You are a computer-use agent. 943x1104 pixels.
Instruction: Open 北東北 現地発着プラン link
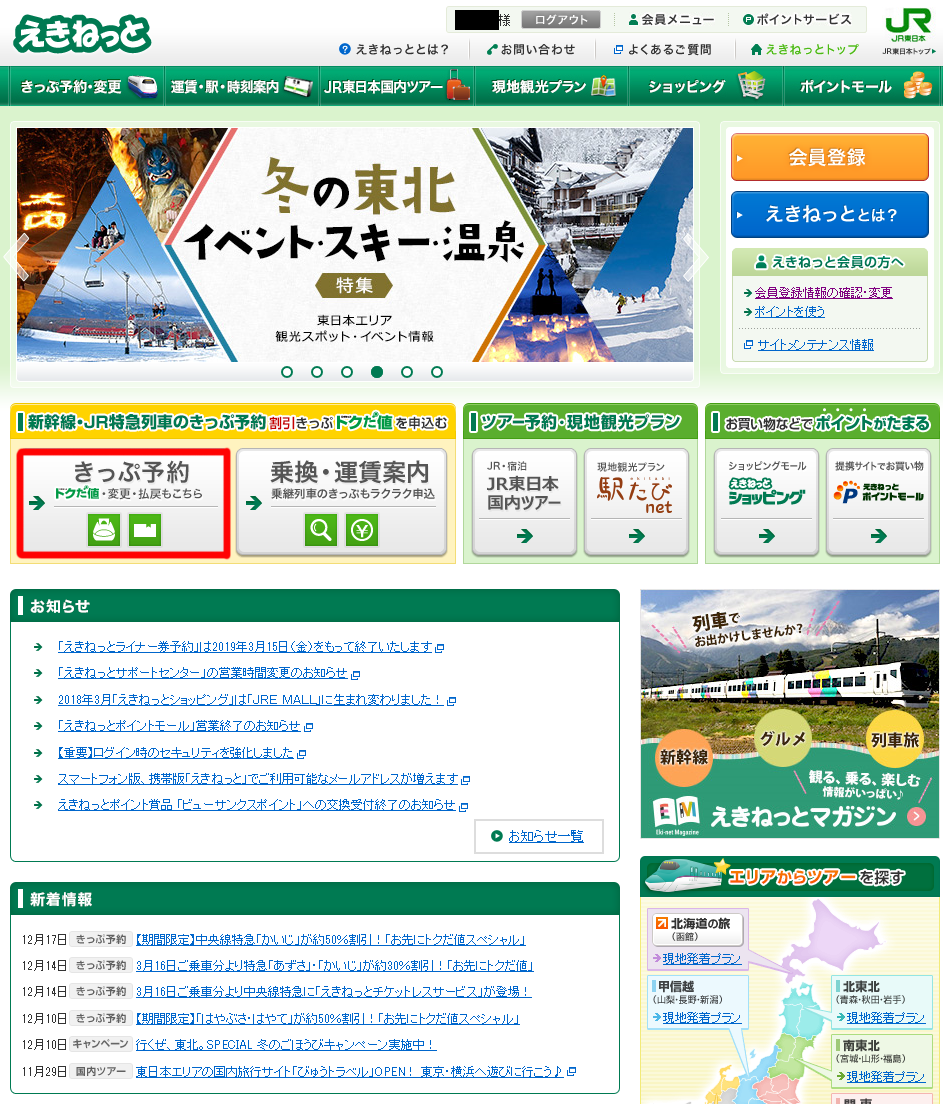886,1017
